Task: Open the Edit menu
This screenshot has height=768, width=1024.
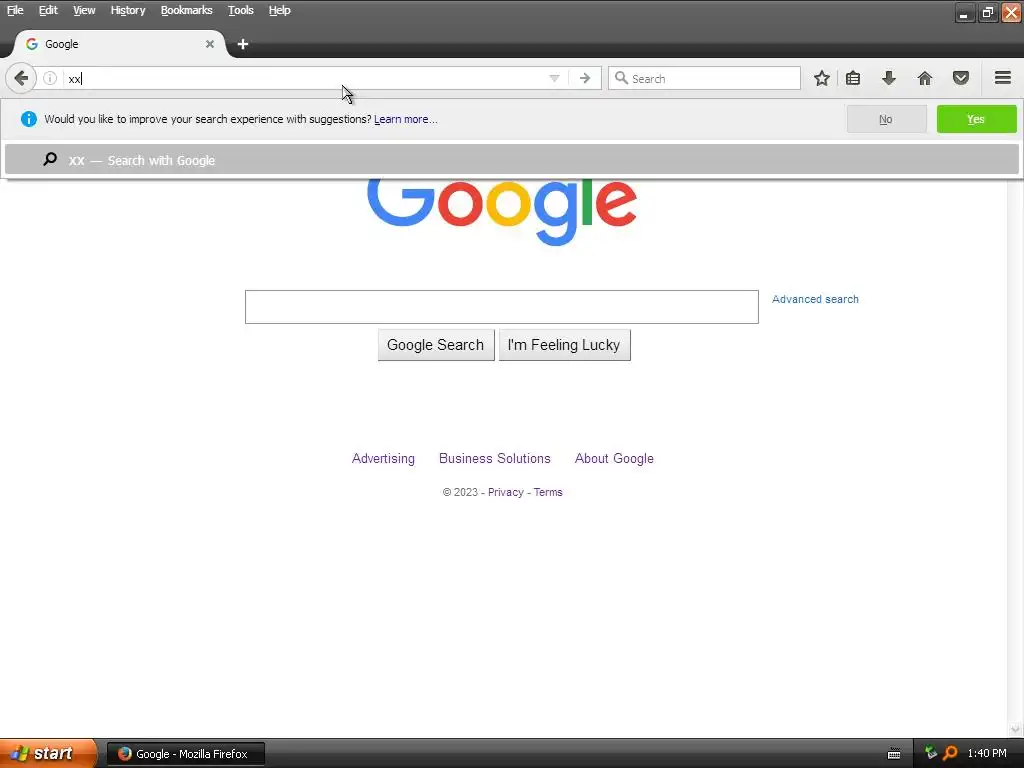Action: 48,10
